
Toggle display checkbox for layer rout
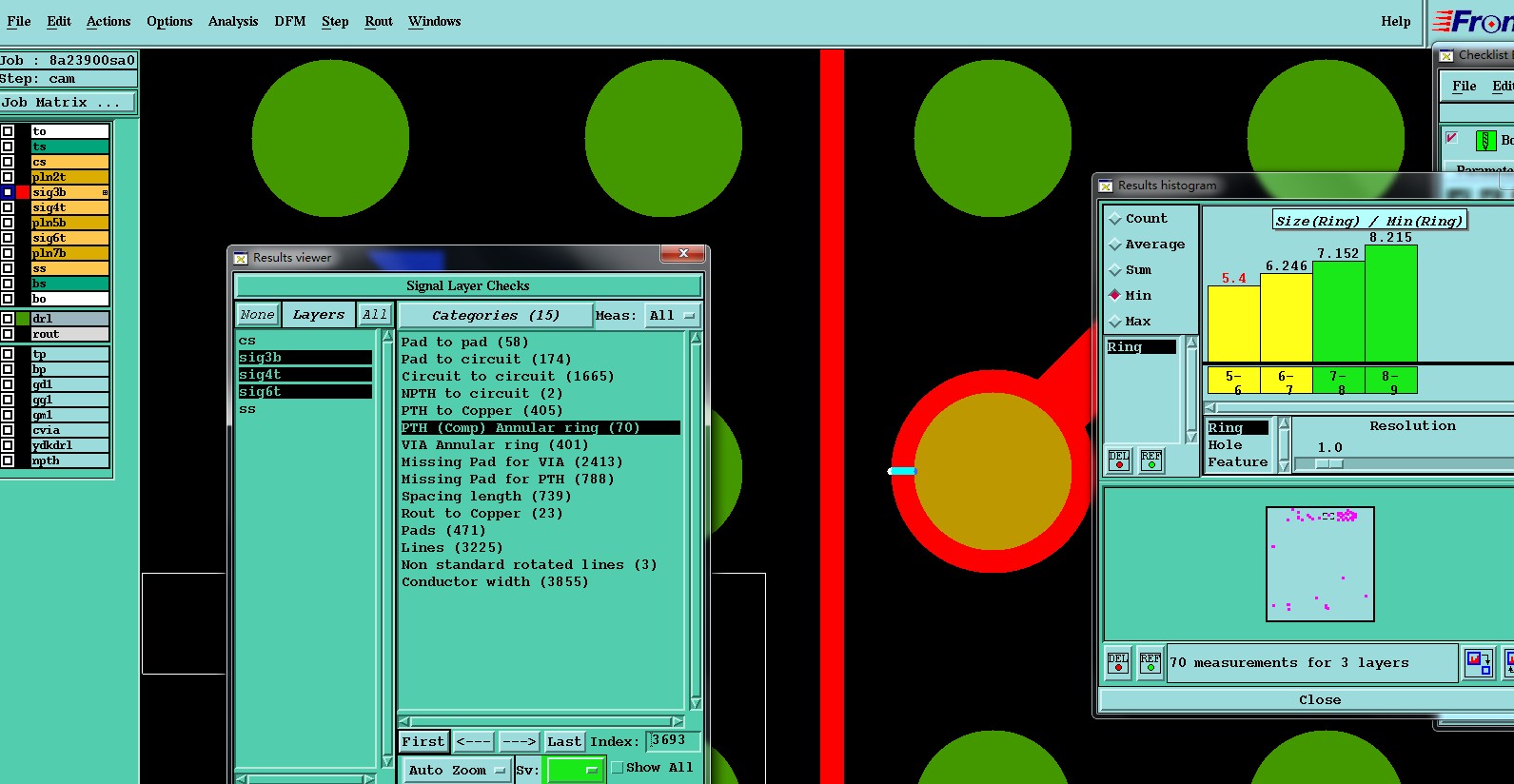click(8, 334)
